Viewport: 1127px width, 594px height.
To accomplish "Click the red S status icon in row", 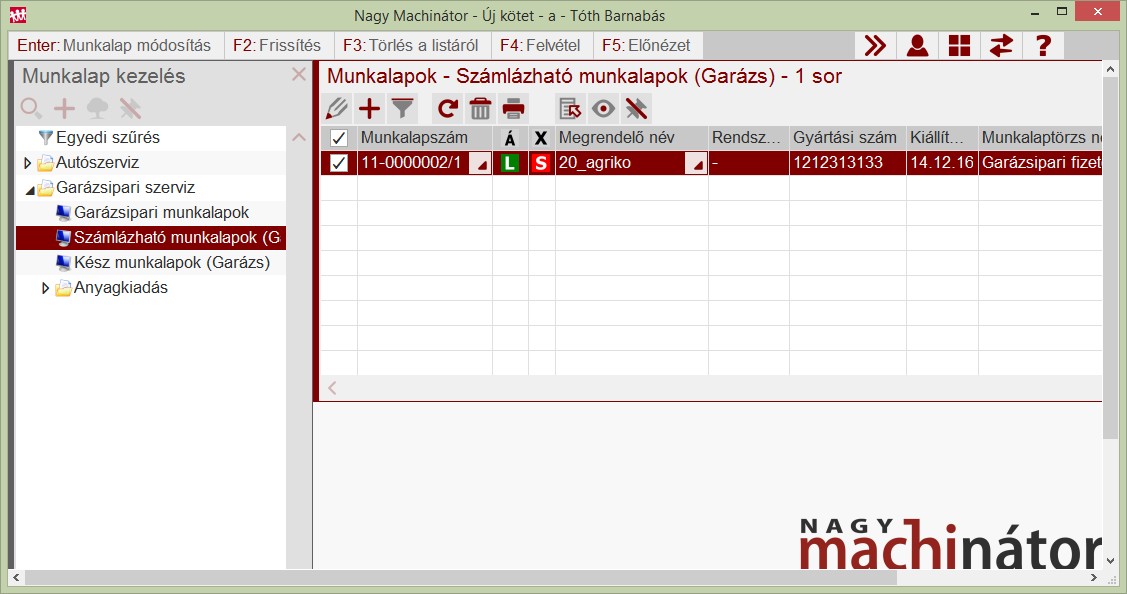I will (x=540, y=163).
